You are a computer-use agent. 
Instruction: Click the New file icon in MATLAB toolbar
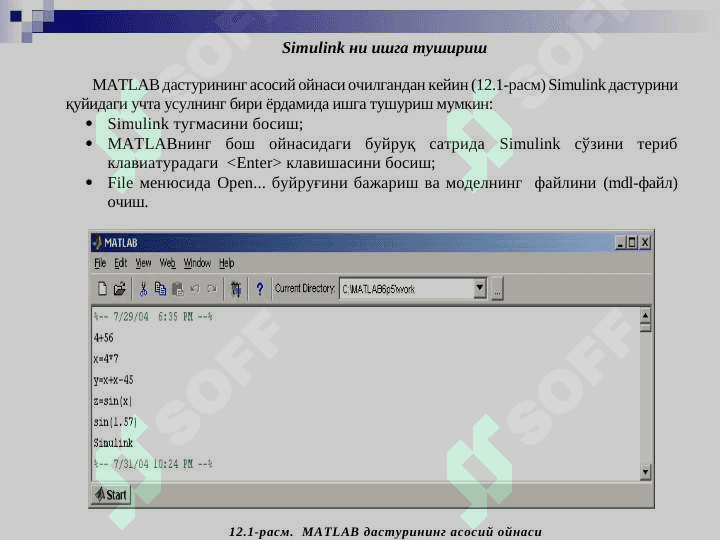(102, 288)
